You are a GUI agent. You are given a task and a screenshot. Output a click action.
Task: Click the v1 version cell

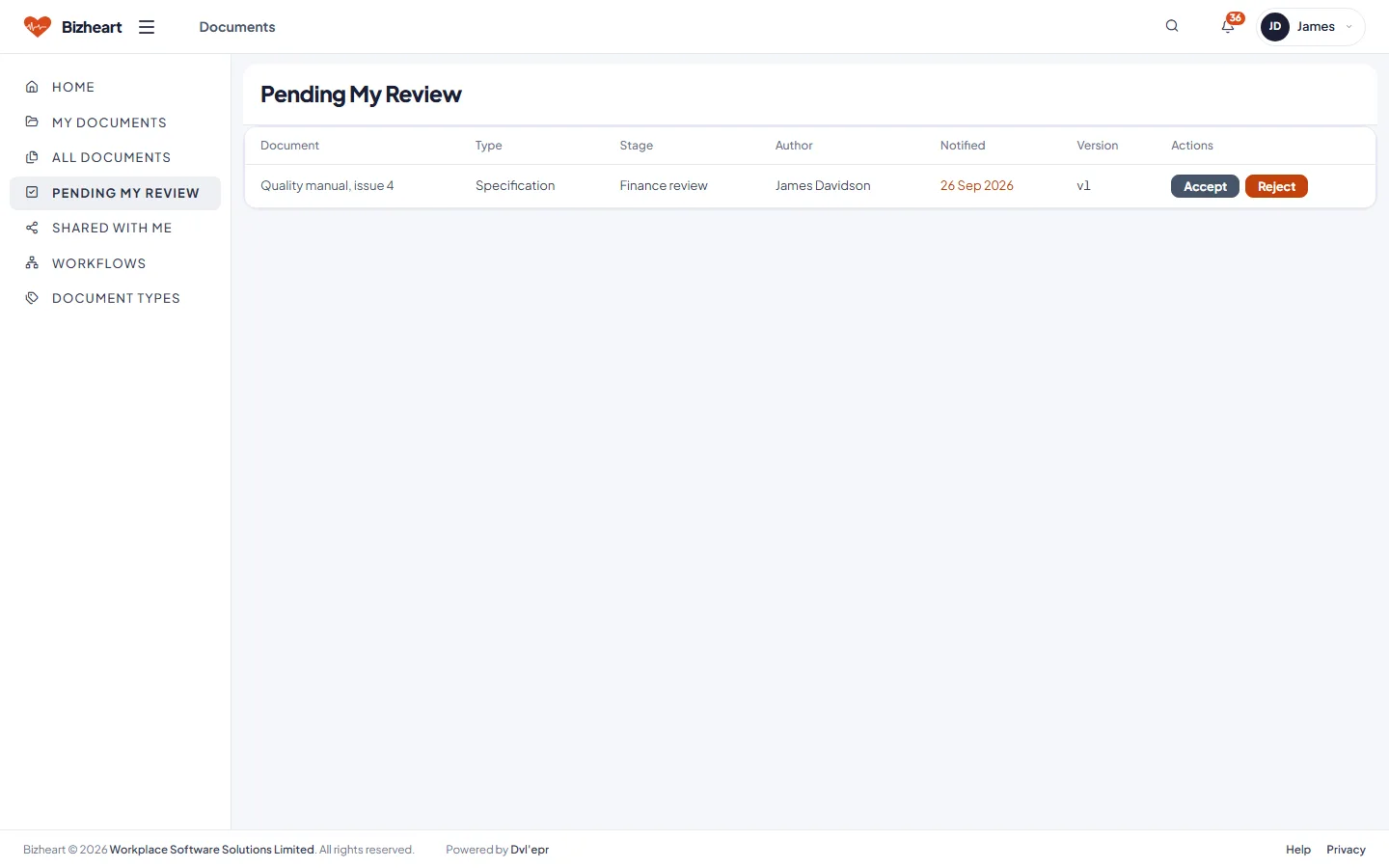point(1084,185)
